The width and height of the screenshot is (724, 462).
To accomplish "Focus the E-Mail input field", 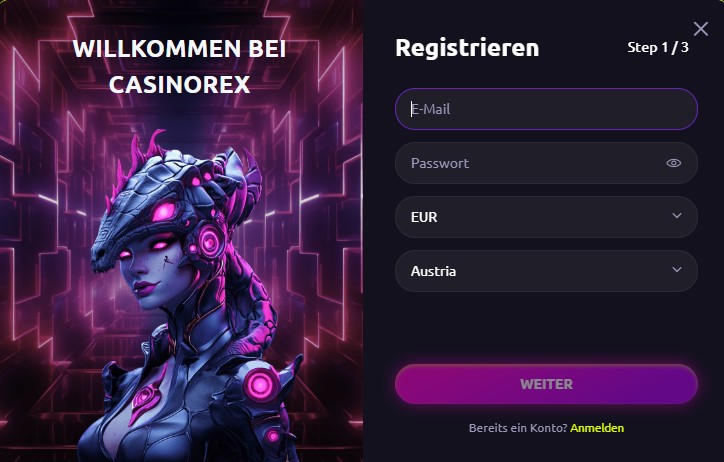I will click(546, 109).
